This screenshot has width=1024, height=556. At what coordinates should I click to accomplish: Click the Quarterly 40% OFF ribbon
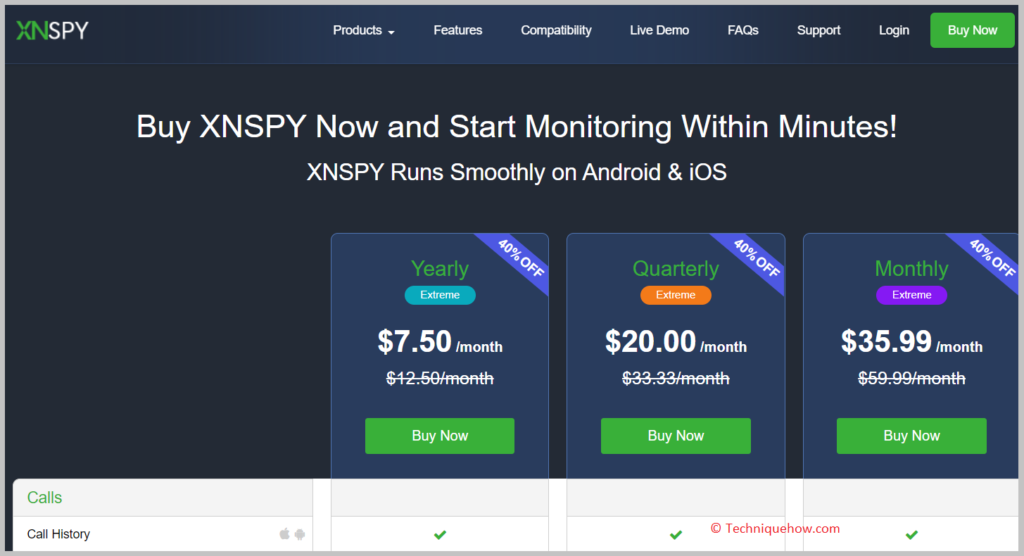(x=754, y=259)
